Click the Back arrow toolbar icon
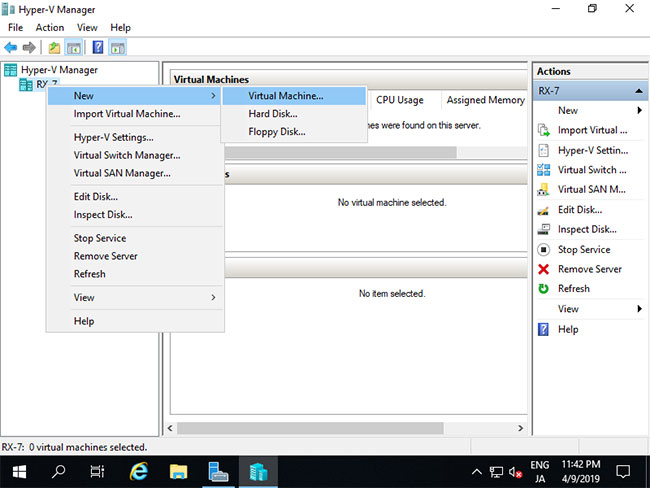Image resolution: width=650 pixels, height=488 pixels. click(11, 48)
